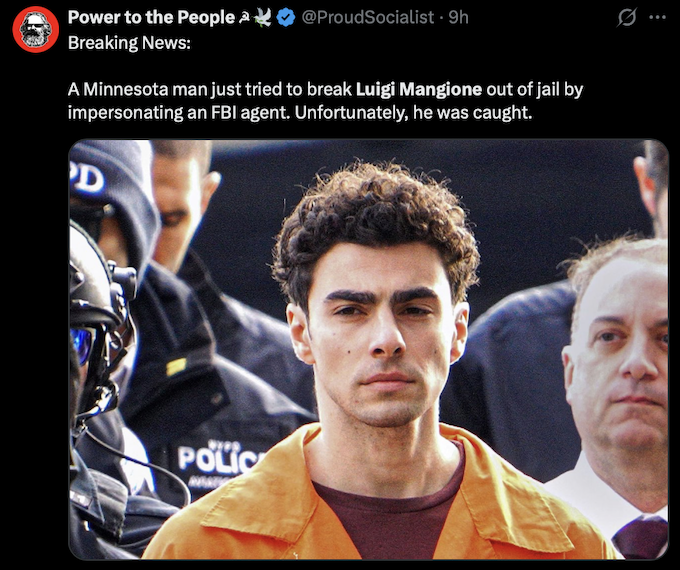Click the gray-haired man's maroon tie
The height and width of the screenshot is (570, 680).
click(640, 537)
